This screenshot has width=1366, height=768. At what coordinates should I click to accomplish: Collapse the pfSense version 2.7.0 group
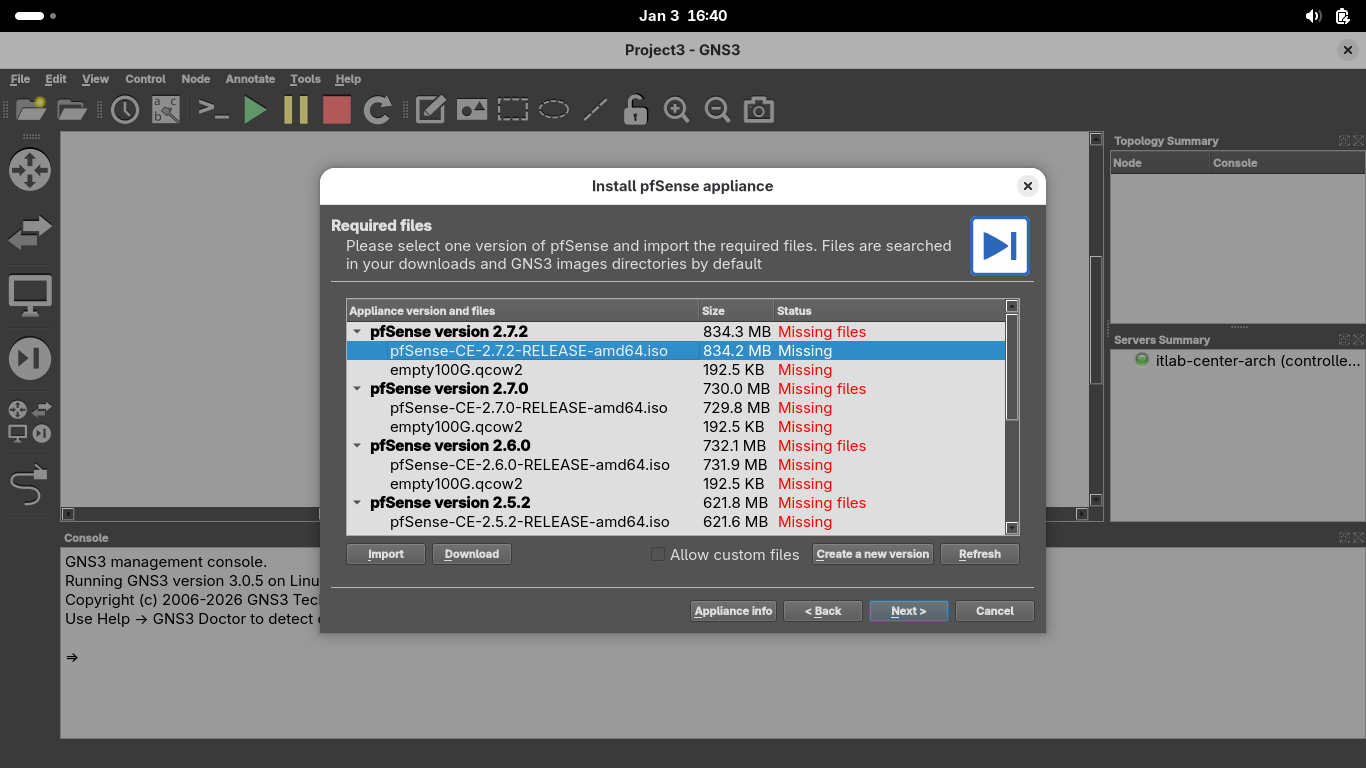(x=357, y=389)
